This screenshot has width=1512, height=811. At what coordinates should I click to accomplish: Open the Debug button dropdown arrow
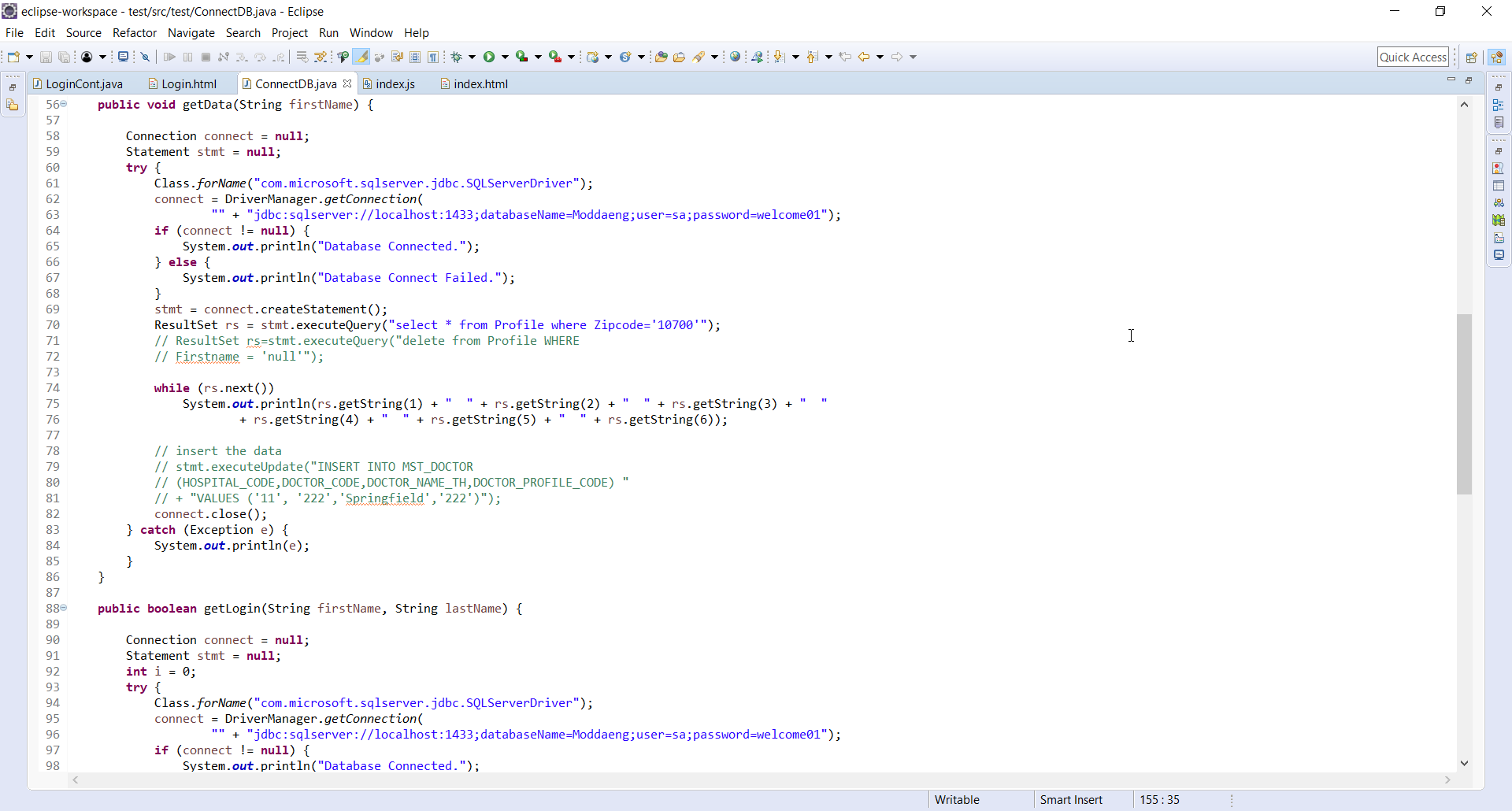[472, 57]
